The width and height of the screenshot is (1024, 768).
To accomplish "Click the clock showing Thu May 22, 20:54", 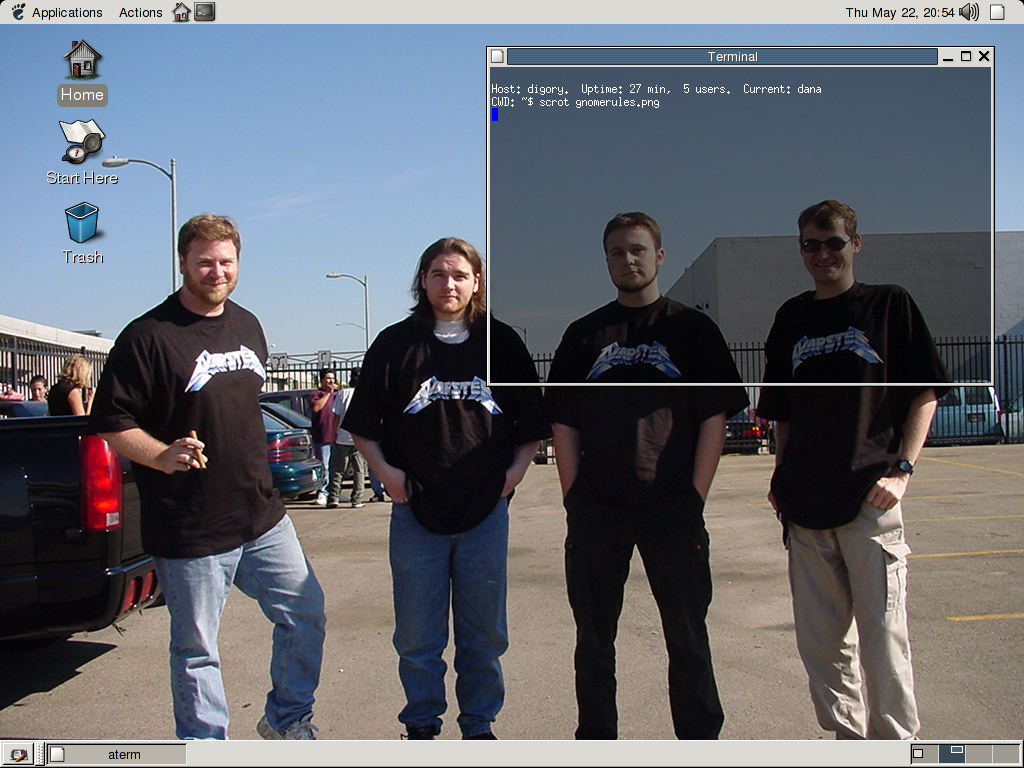I will click(899, 12).
